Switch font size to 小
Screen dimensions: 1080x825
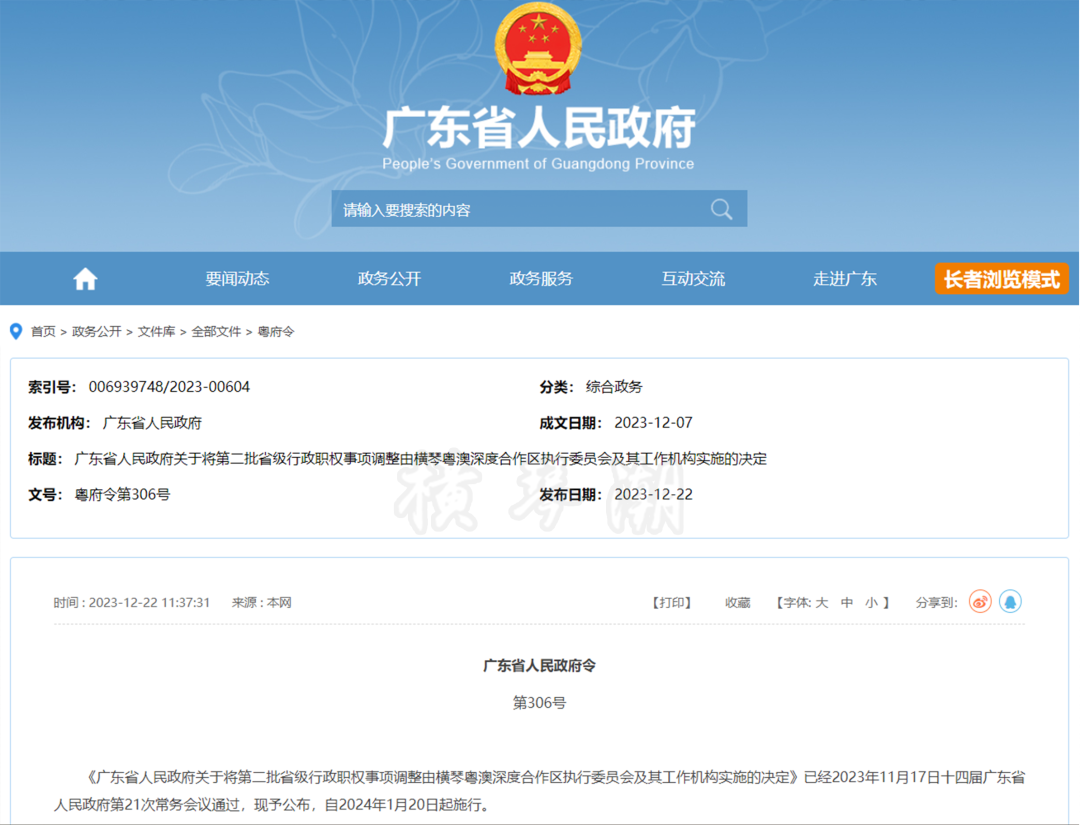click(x=870, y=602)
